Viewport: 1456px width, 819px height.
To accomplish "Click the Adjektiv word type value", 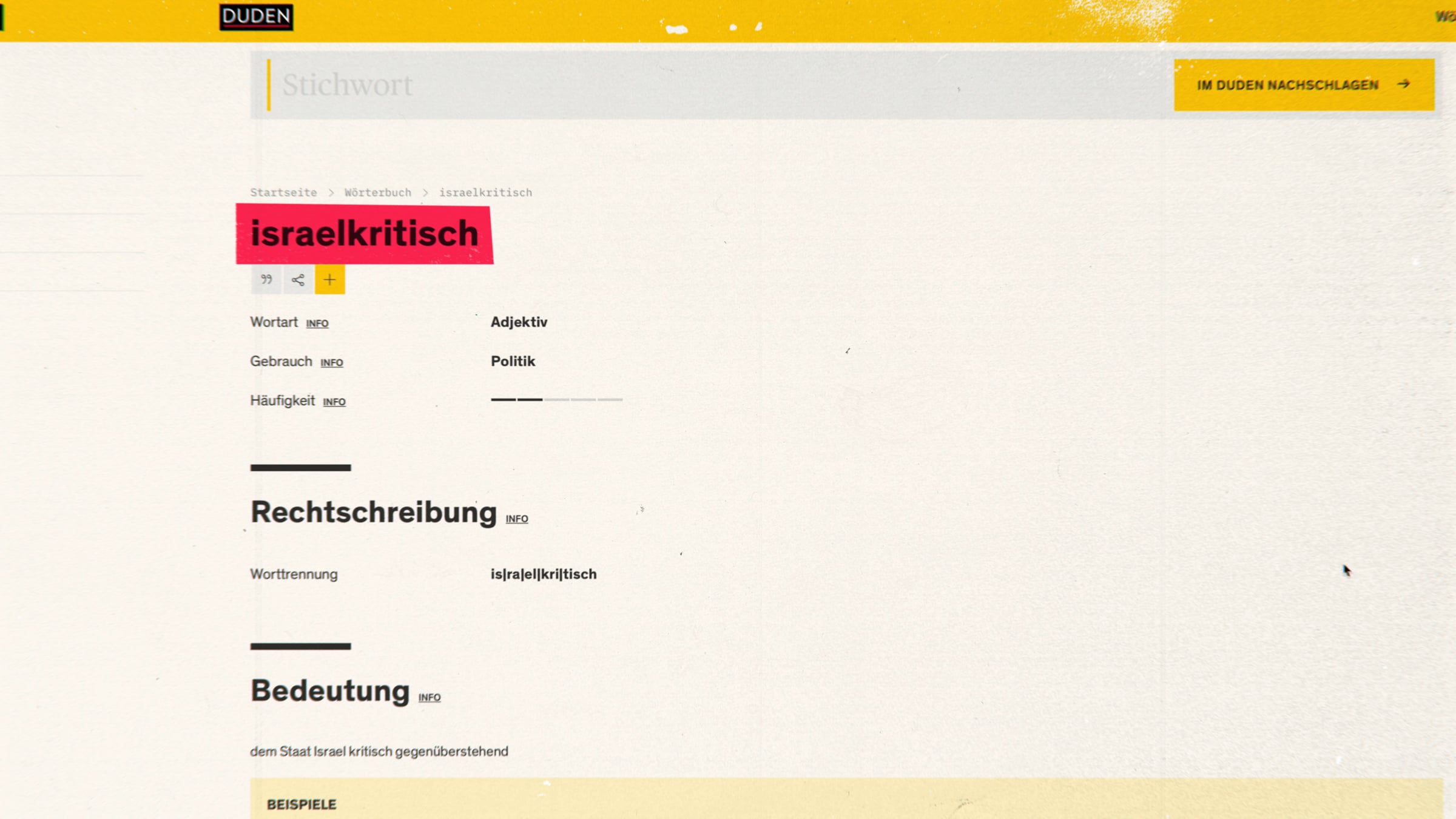I will tap(519, 322).
